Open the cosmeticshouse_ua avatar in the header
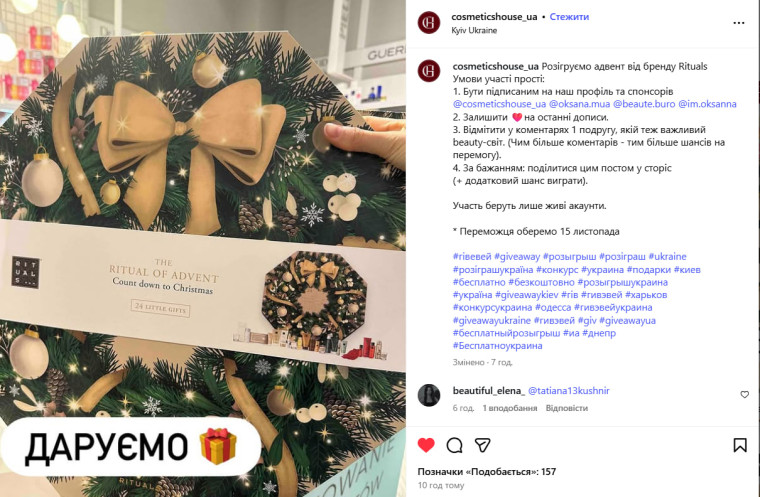The image size is (760, 497). [429, 22]
